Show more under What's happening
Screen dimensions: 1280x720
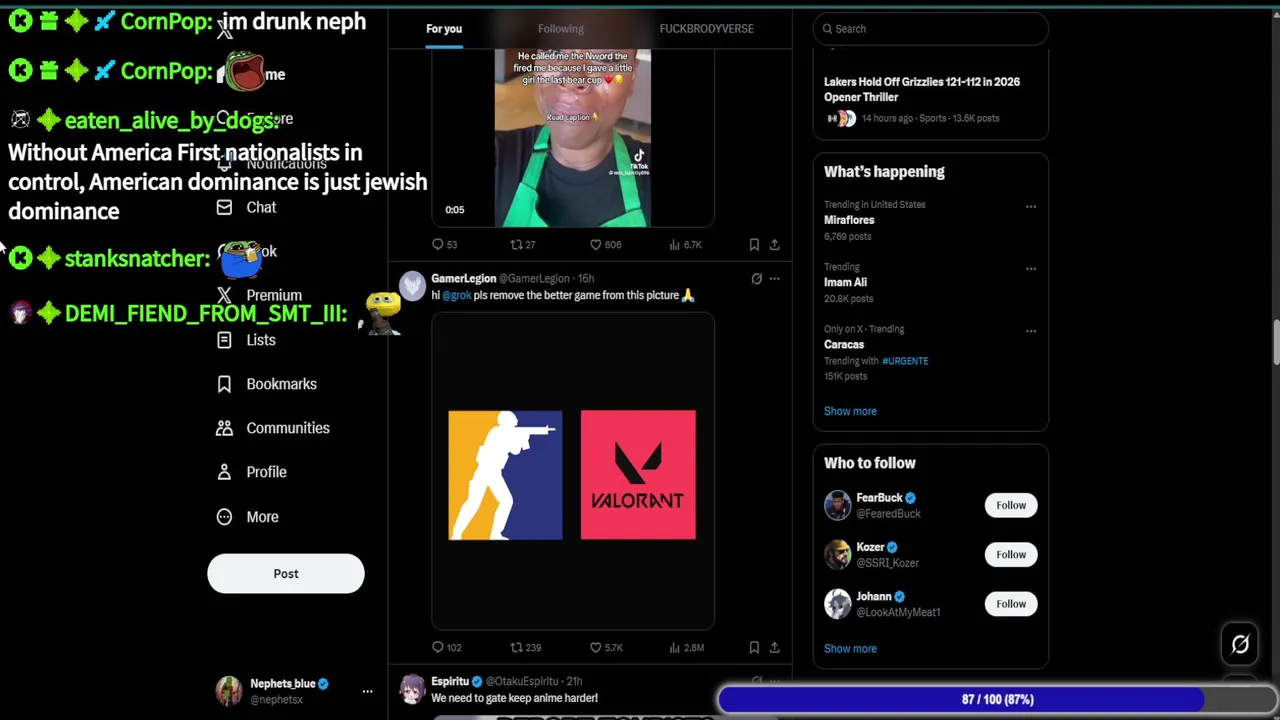pyautogui.click(x=850, y=411)
